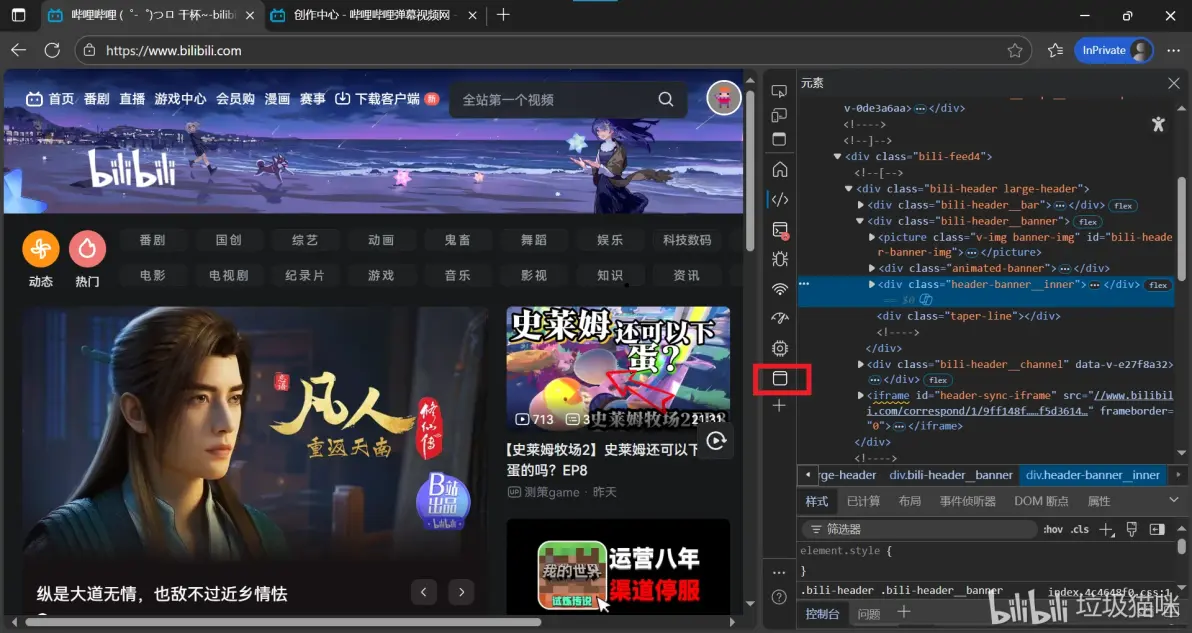The width and height of the screenshot is (1192, 633).
Task: Add page to favorites star icon
Action: click(x=1015, y=50)
